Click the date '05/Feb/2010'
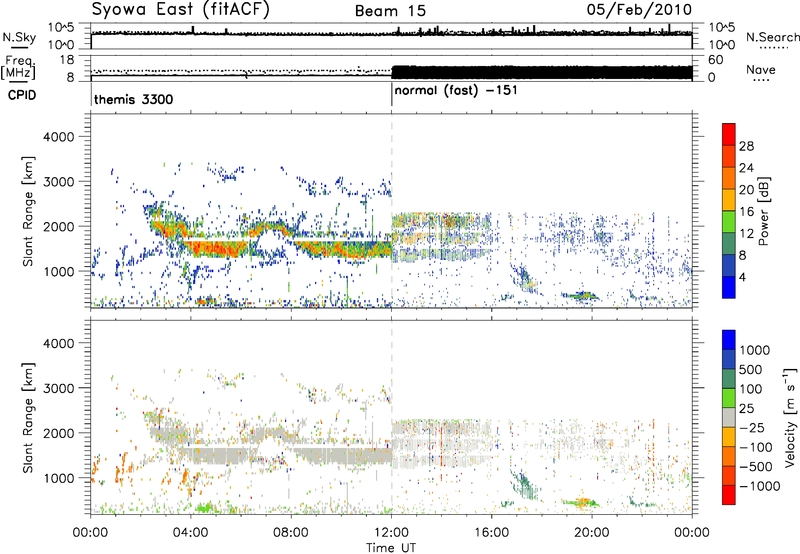800x554 pixels. (639, 10)
